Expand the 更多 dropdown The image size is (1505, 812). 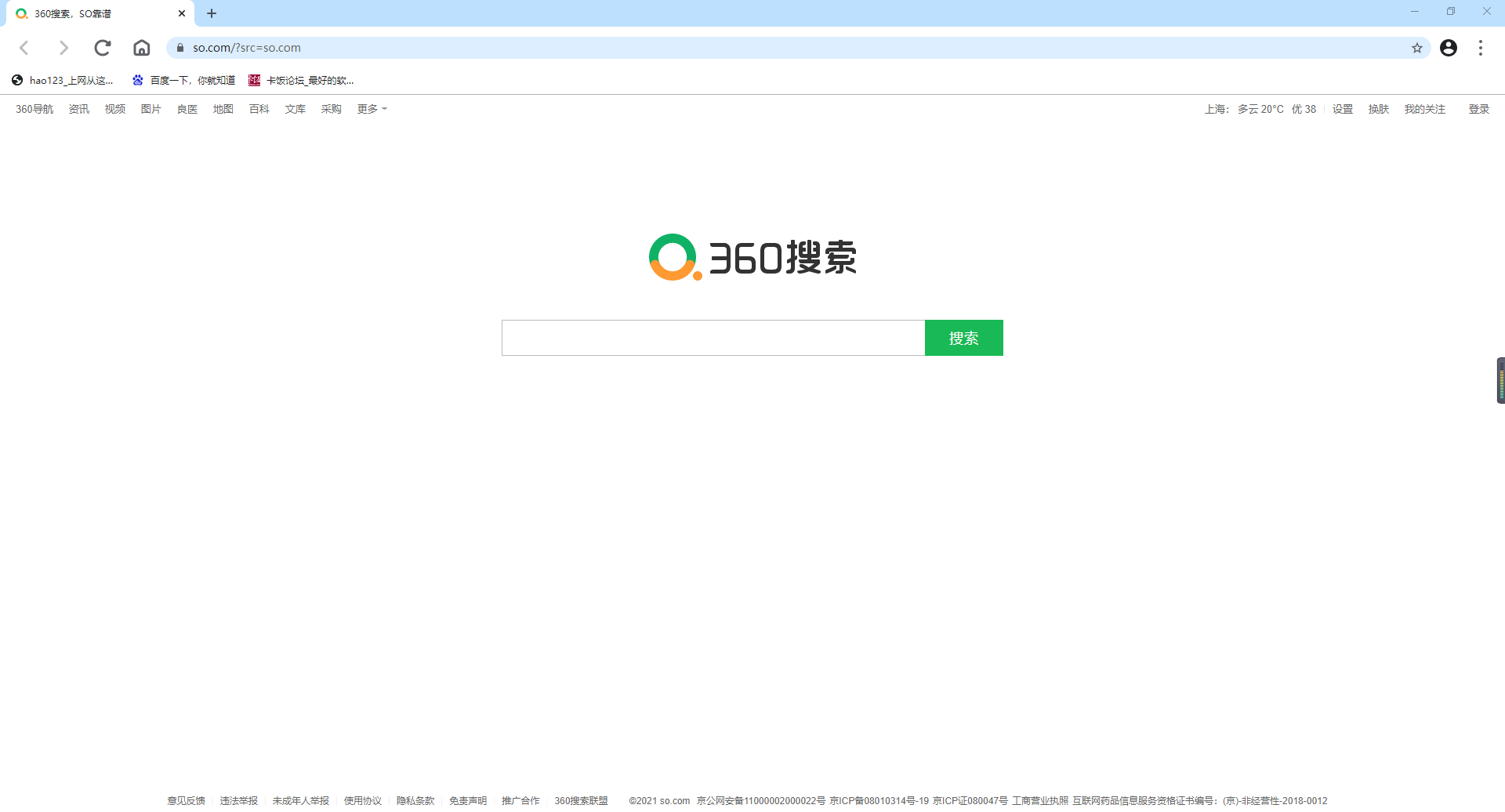click(x=372, y=109)
